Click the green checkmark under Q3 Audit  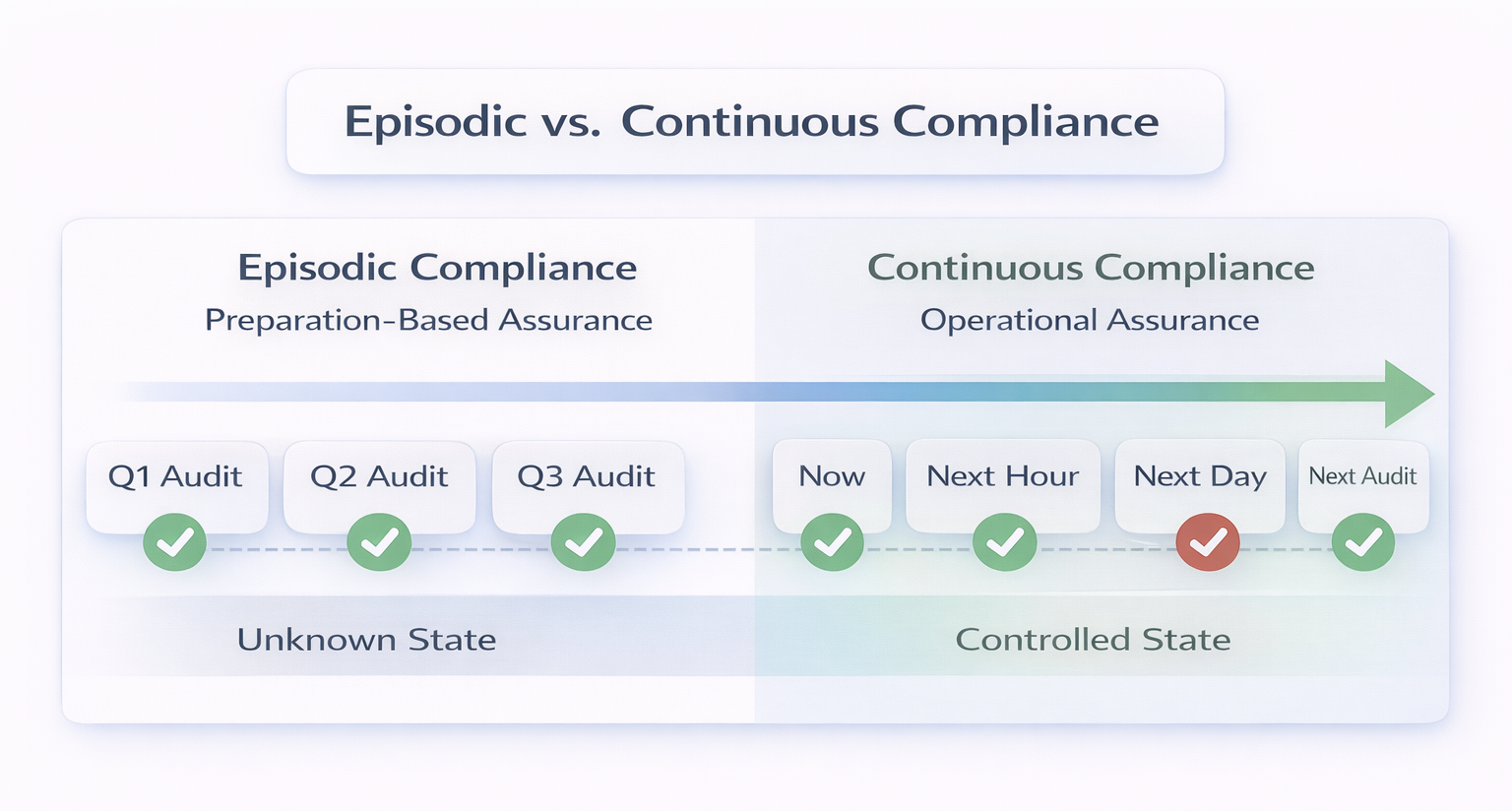point(584,542)
